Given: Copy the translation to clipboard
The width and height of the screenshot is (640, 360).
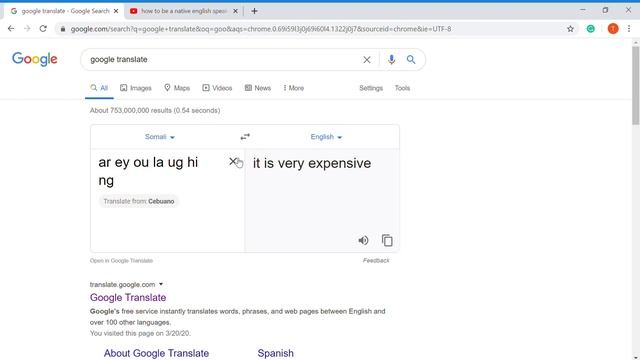Looking at the screenshot, I should 387,240.
